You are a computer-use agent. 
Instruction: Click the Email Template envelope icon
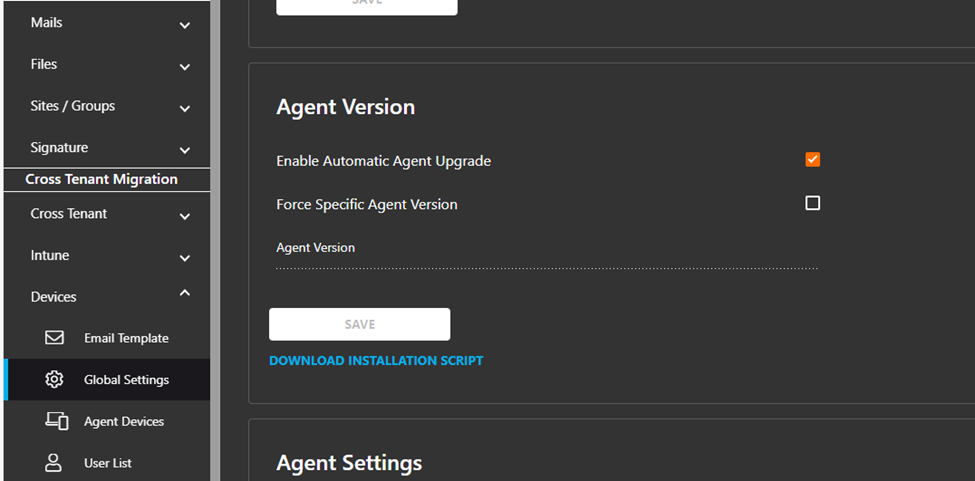[x=55, y=337]
